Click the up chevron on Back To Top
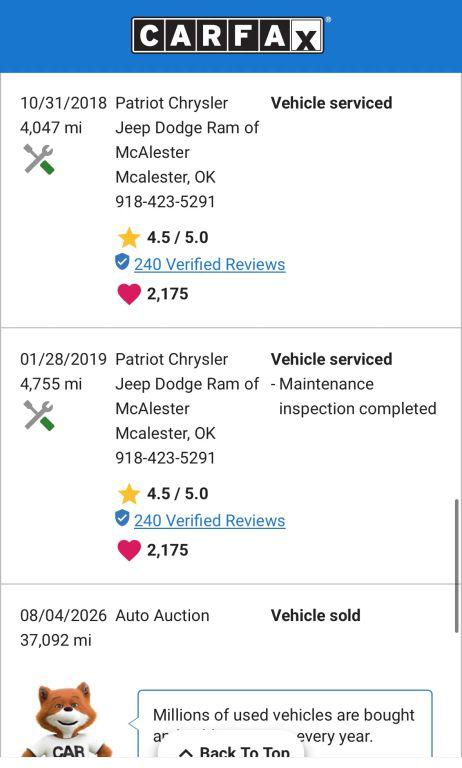Image resolution: width=462 pixels, height=768 pixels. (x=186, y=753)
